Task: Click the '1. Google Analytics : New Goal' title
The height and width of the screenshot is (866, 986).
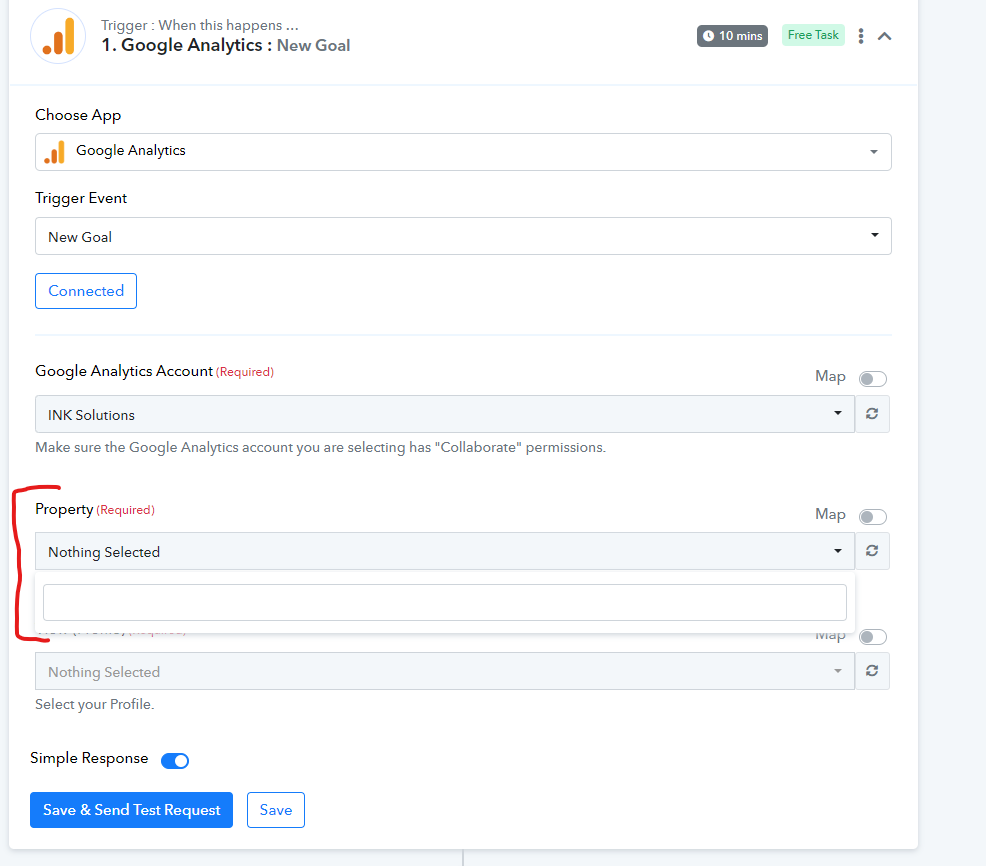Action: [x=226, y=45]
